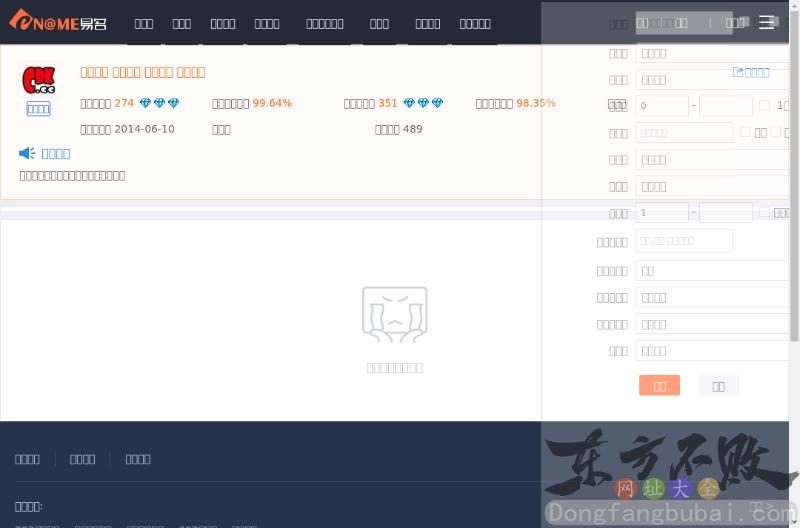Viewport: 800px width, 528px height.
Task: Click the blue badge under CDK.cc logo
Action: (x=38, y=109)
